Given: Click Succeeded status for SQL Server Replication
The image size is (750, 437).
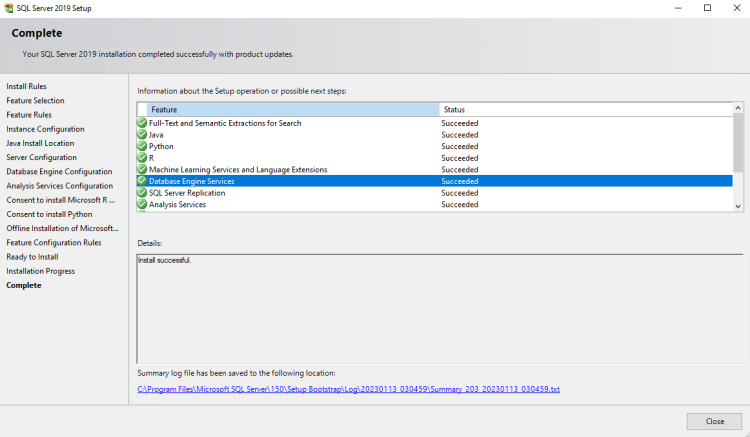Looking at the screenshot, I should click(x=460, y=193).
